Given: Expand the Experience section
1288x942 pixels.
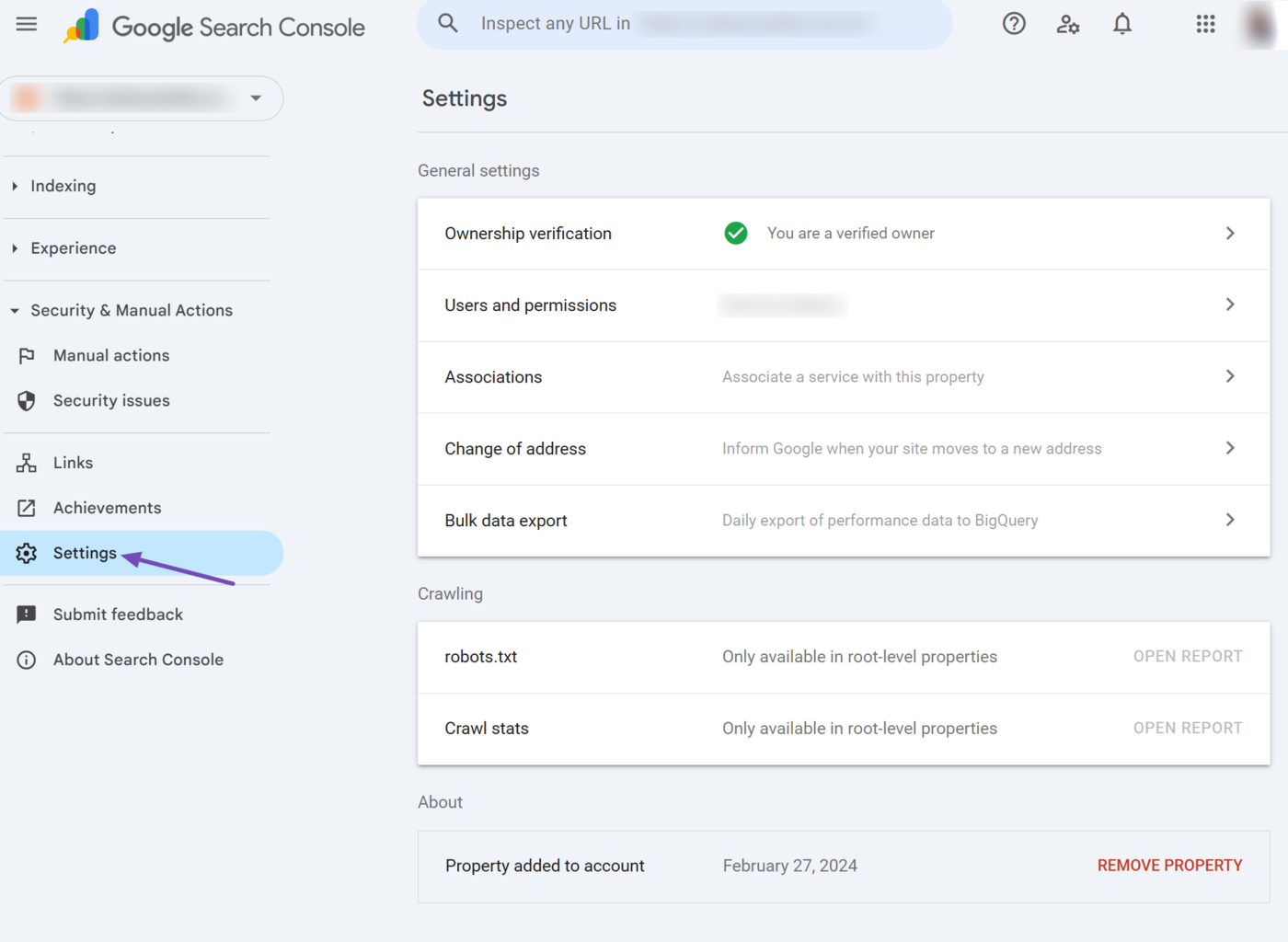Looking at the screenshot, I should [x=73, y=248].
